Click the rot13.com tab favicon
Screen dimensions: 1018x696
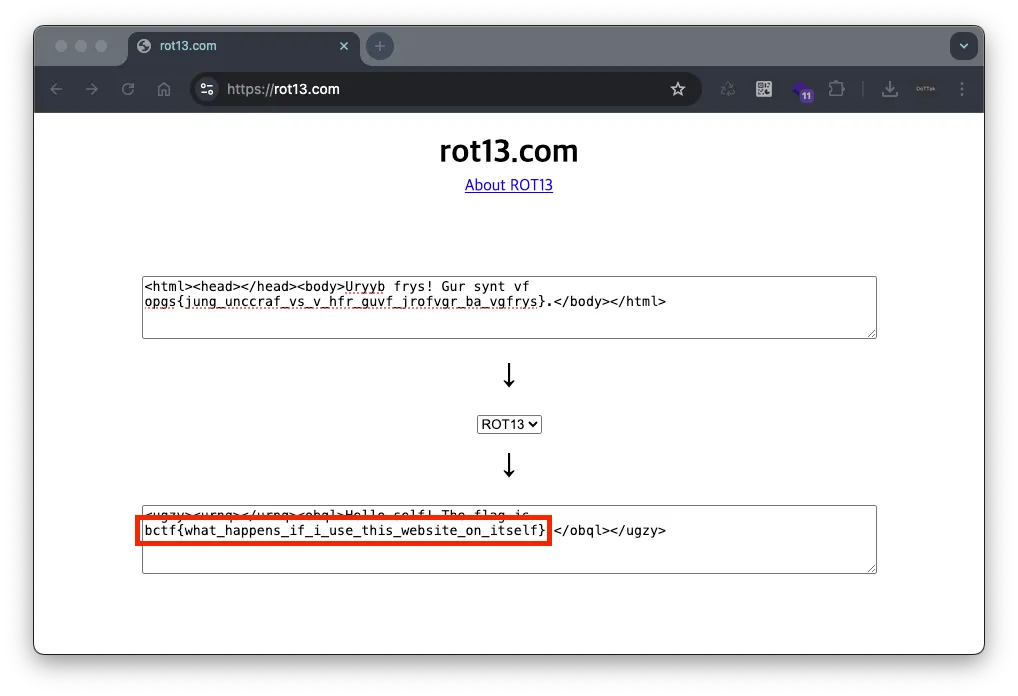(x=144, y=46)
